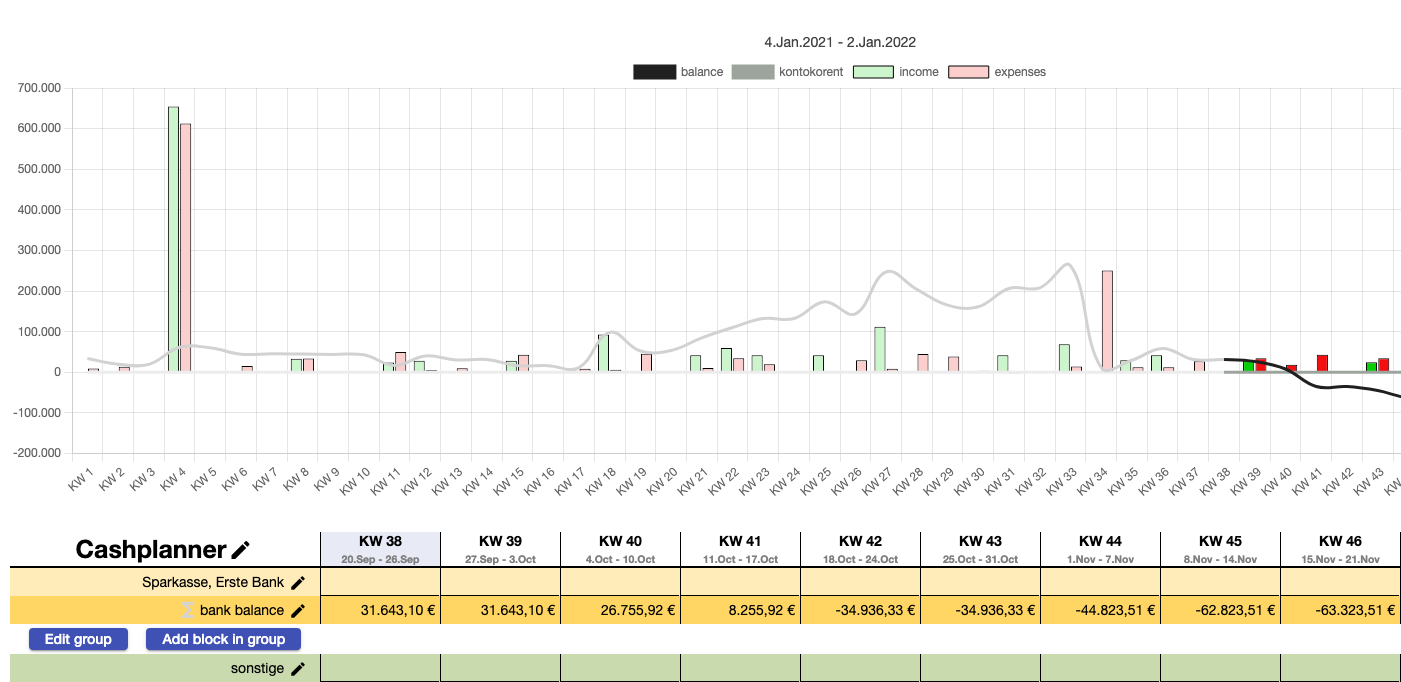
Task: Click the tall green income bar at KW 4
Action: tap(173, 240)
